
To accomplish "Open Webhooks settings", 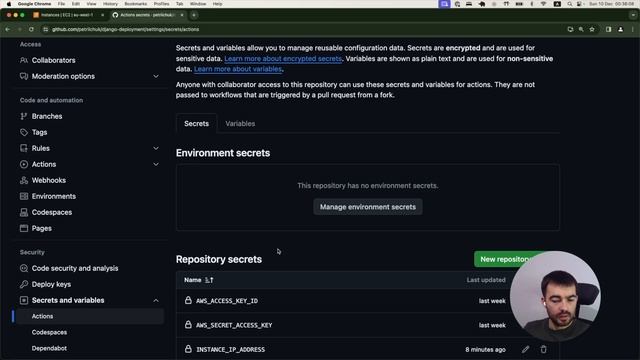I will click(49, 180).
